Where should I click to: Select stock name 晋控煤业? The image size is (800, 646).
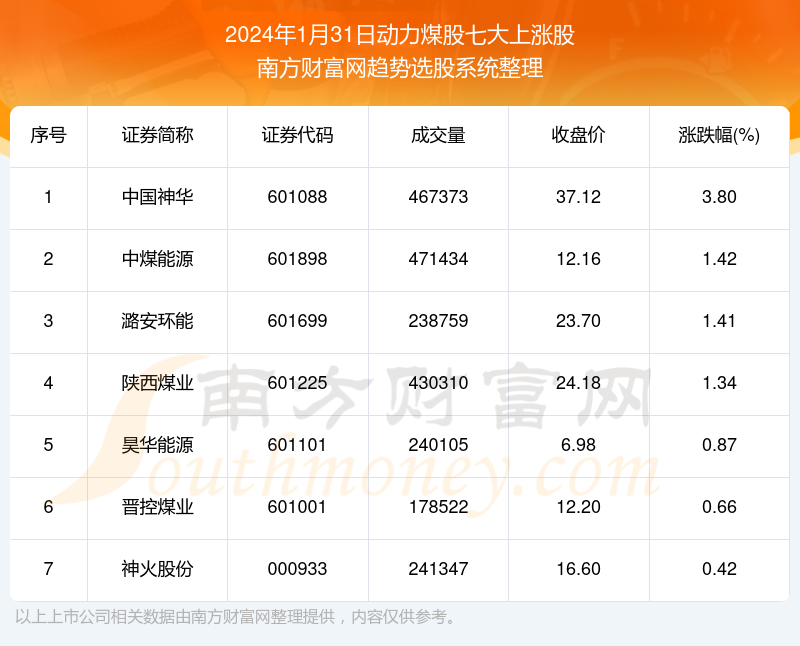(157, 507)
